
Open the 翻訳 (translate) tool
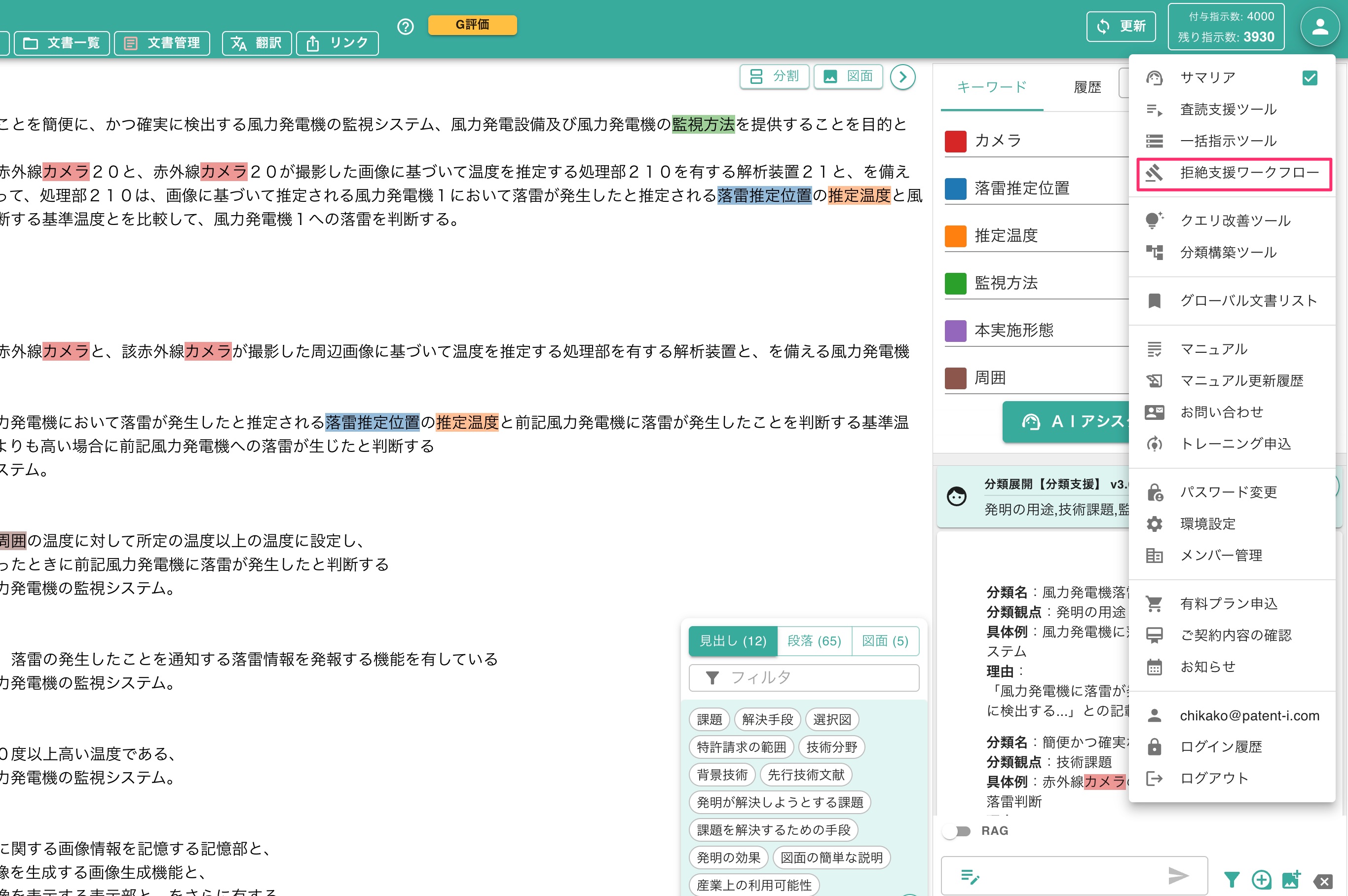point(256,43)
